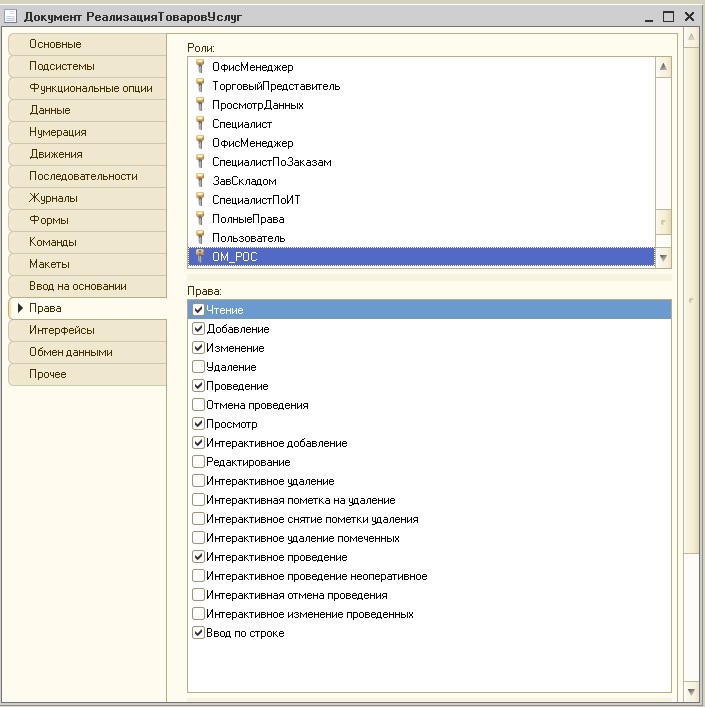The image size is (705, 707).
Task: Click the key icon next to ПолныеПрава role
Action: [x=200, y=218]
